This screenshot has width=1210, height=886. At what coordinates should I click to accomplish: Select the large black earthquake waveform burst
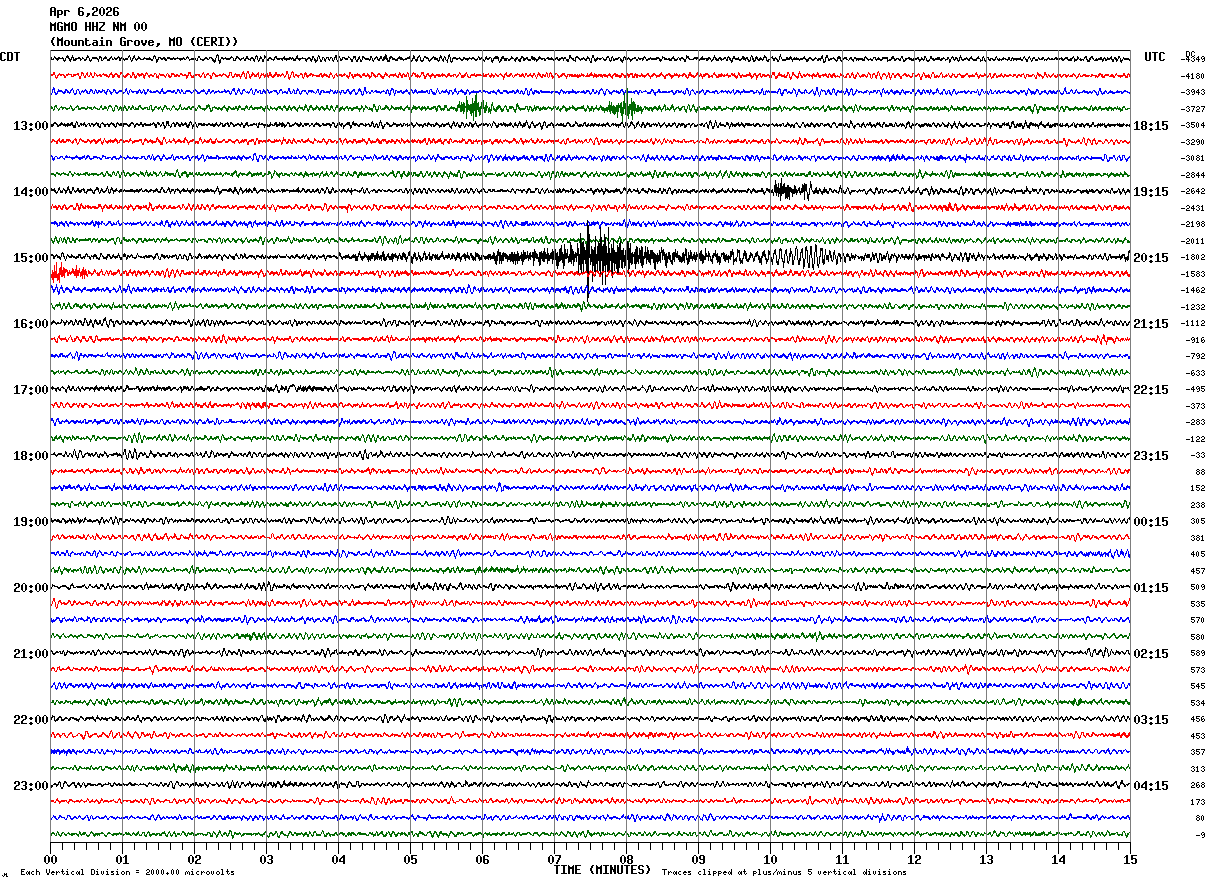tap(605, 257)
